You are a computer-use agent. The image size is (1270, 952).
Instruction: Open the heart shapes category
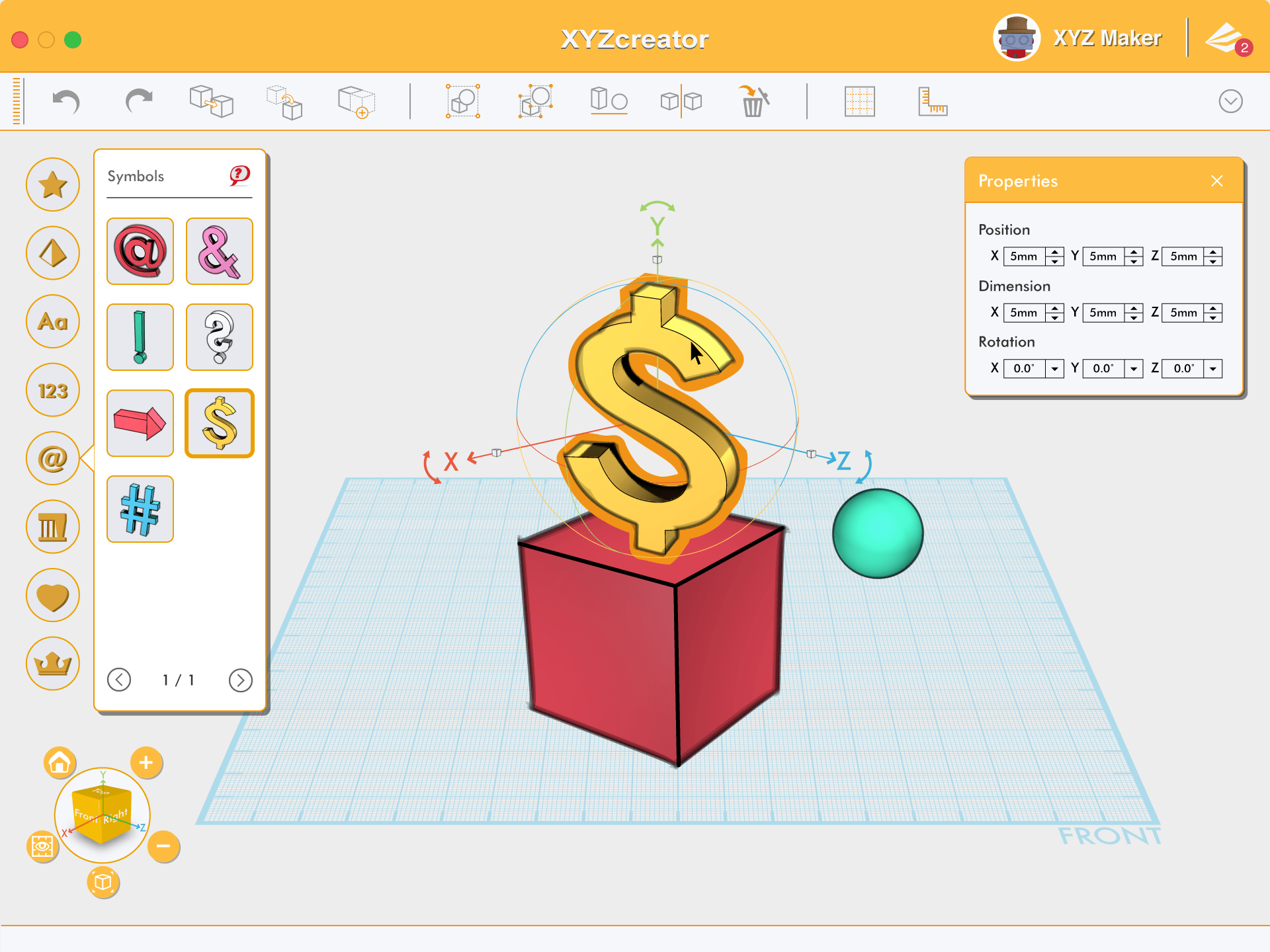click(53, 596)
